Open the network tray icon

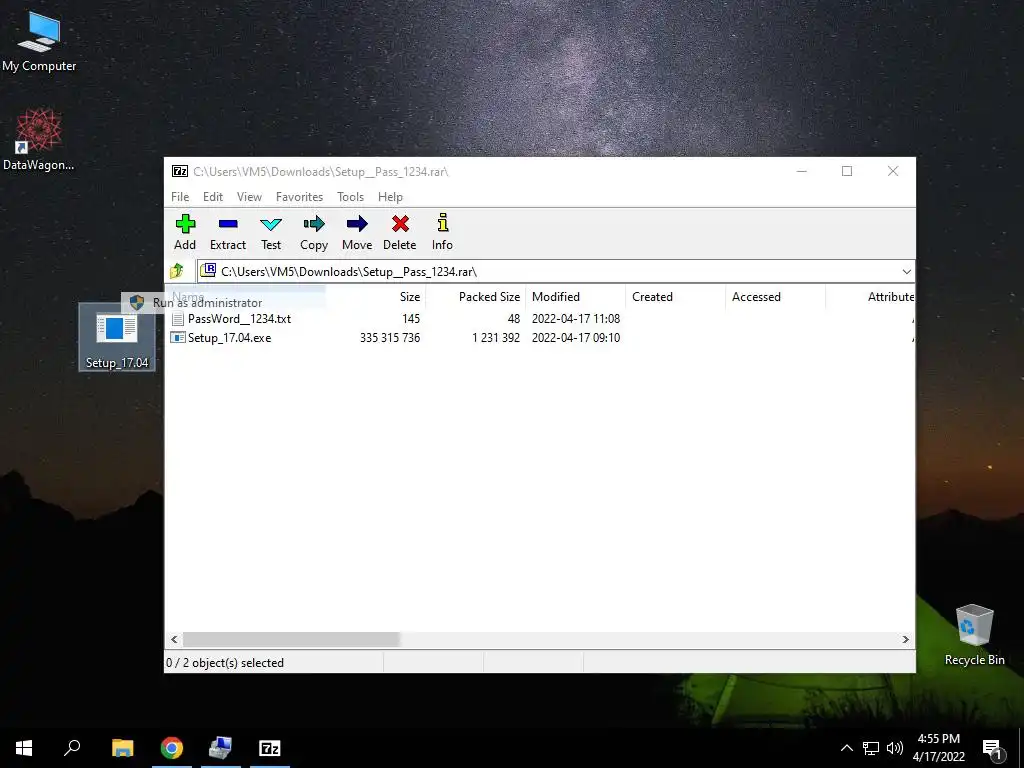(871, 748)
